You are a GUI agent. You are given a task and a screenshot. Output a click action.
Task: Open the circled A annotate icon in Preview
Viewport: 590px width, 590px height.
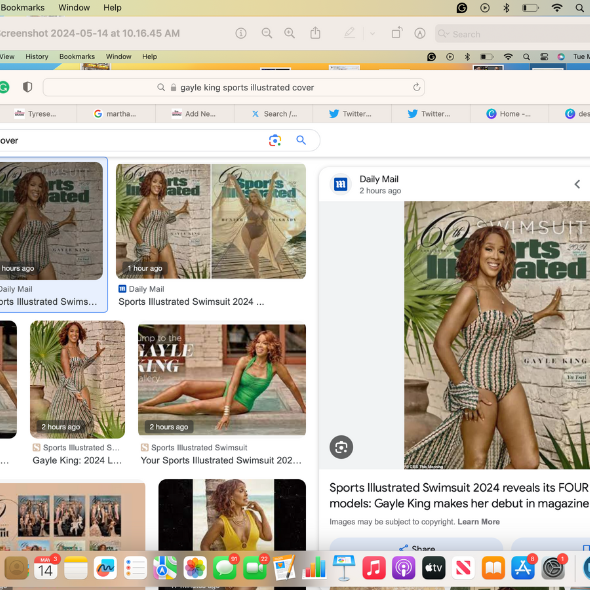(420, 33)
